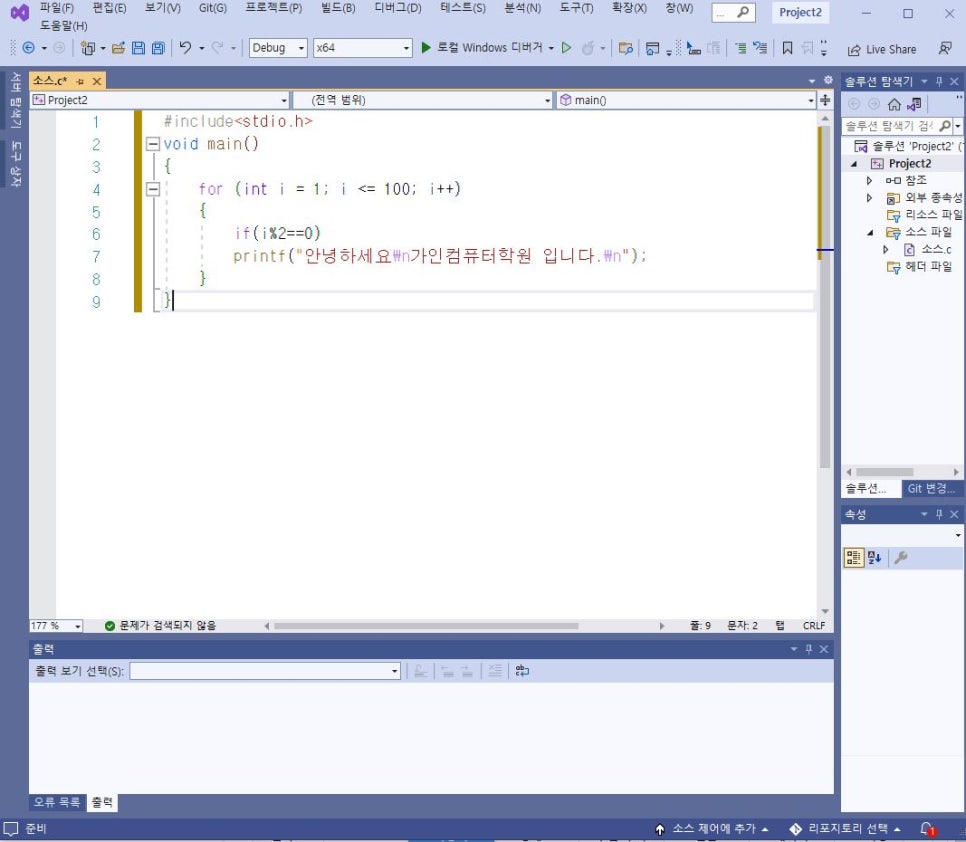
Task: Switch views icon in Solution Explorer toolbar
Action: pyautogui.click(x=914, y=104)
